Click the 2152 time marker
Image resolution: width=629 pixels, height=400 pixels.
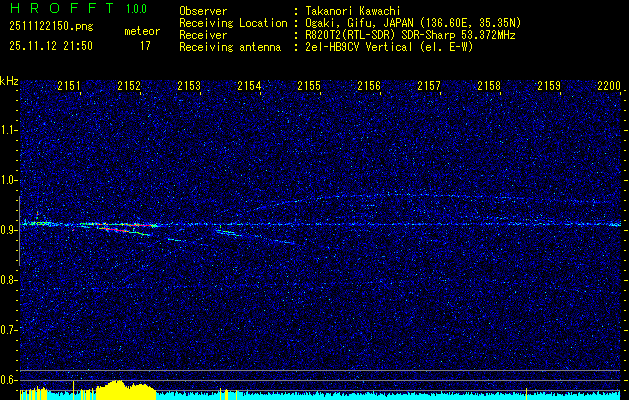[128, 87]
